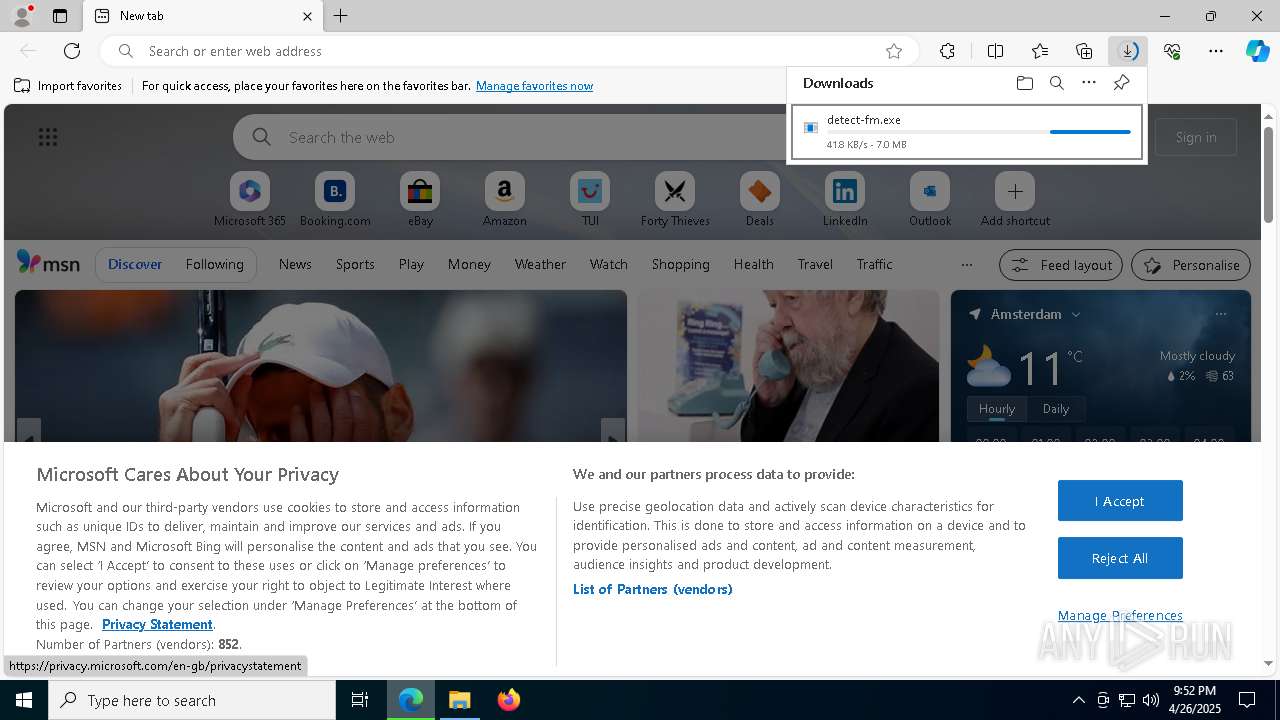This screenshot has height=720, width=1280.
Task: Click Add shortcut plus tile
Action: coord(1015,199)
